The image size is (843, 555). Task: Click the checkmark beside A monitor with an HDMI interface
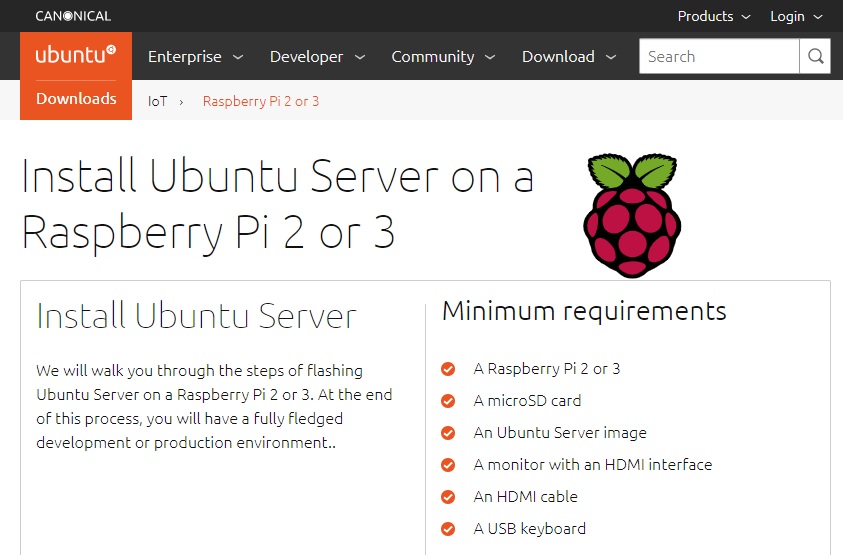(x=448, y=465)
